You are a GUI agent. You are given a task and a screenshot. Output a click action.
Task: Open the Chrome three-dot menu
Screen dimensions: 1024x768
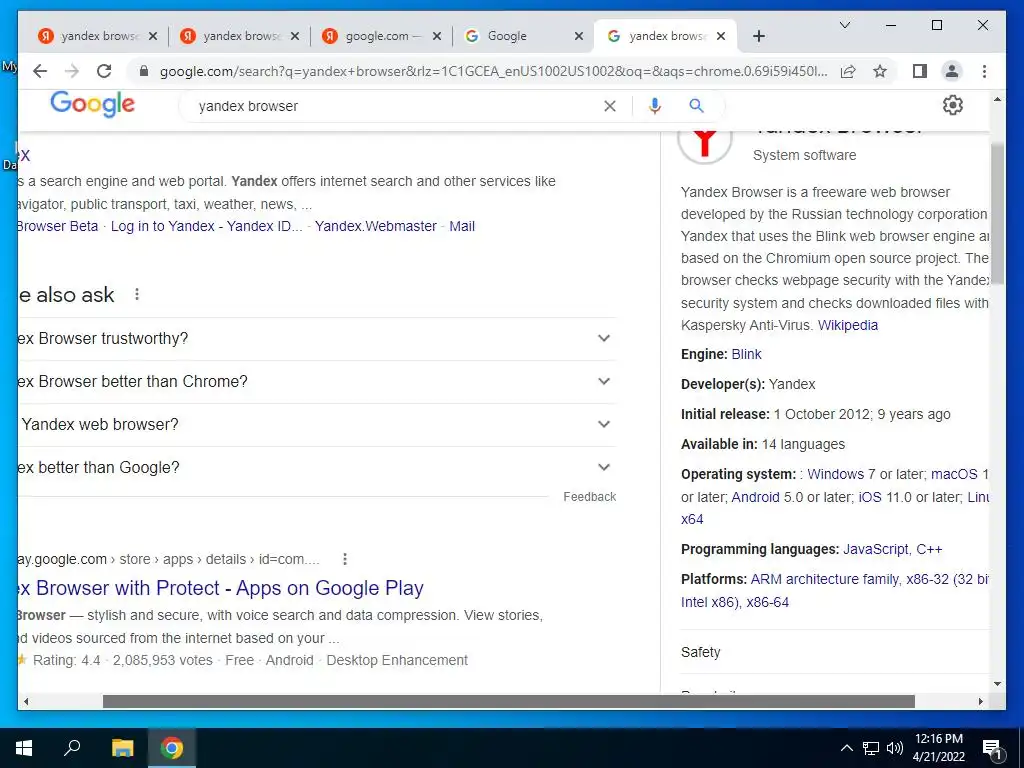984,71
